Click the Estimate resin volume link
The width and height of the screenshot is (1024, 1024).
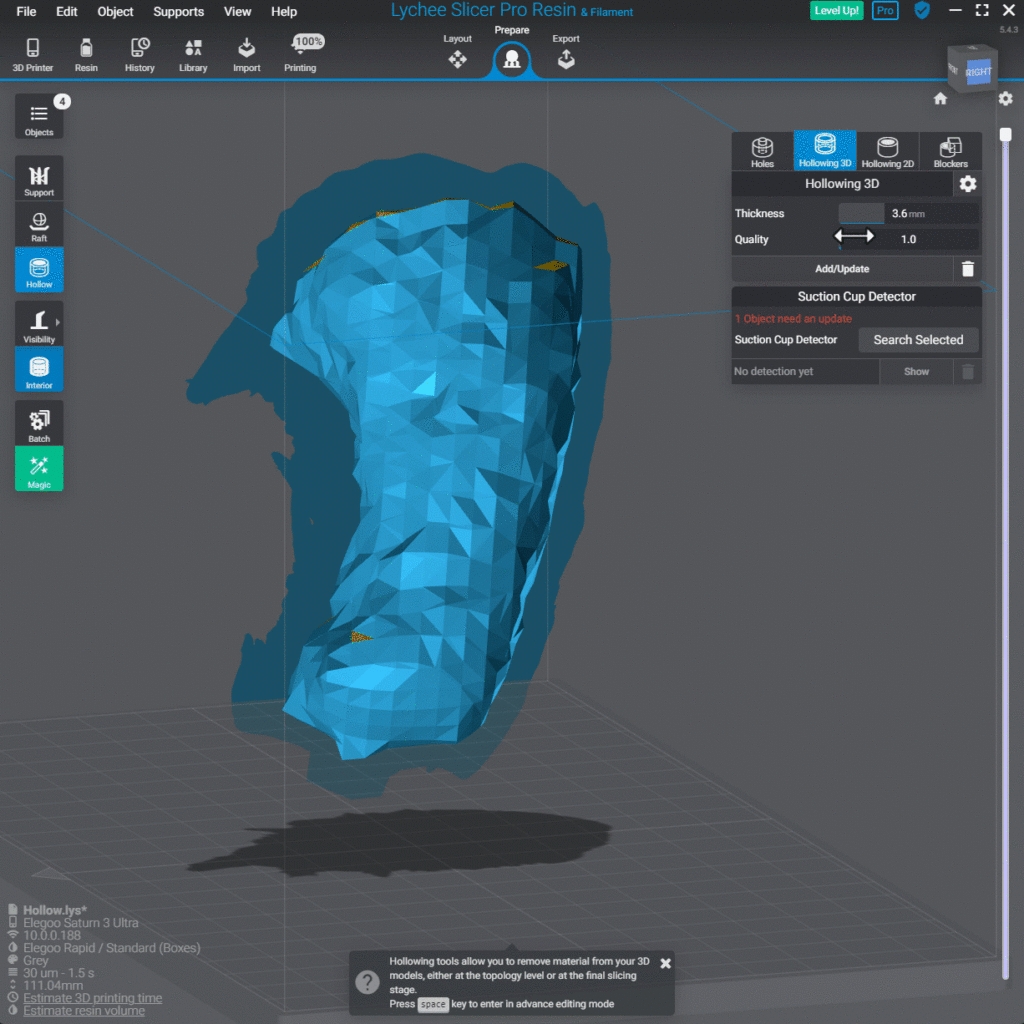click(82, 1010)
